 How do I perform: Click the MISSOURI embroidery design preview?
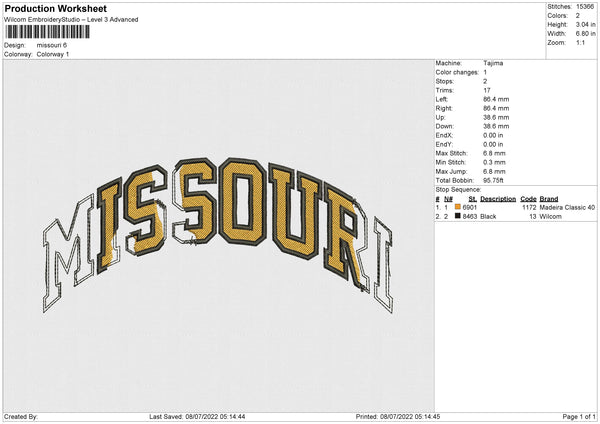coord(217,235)
